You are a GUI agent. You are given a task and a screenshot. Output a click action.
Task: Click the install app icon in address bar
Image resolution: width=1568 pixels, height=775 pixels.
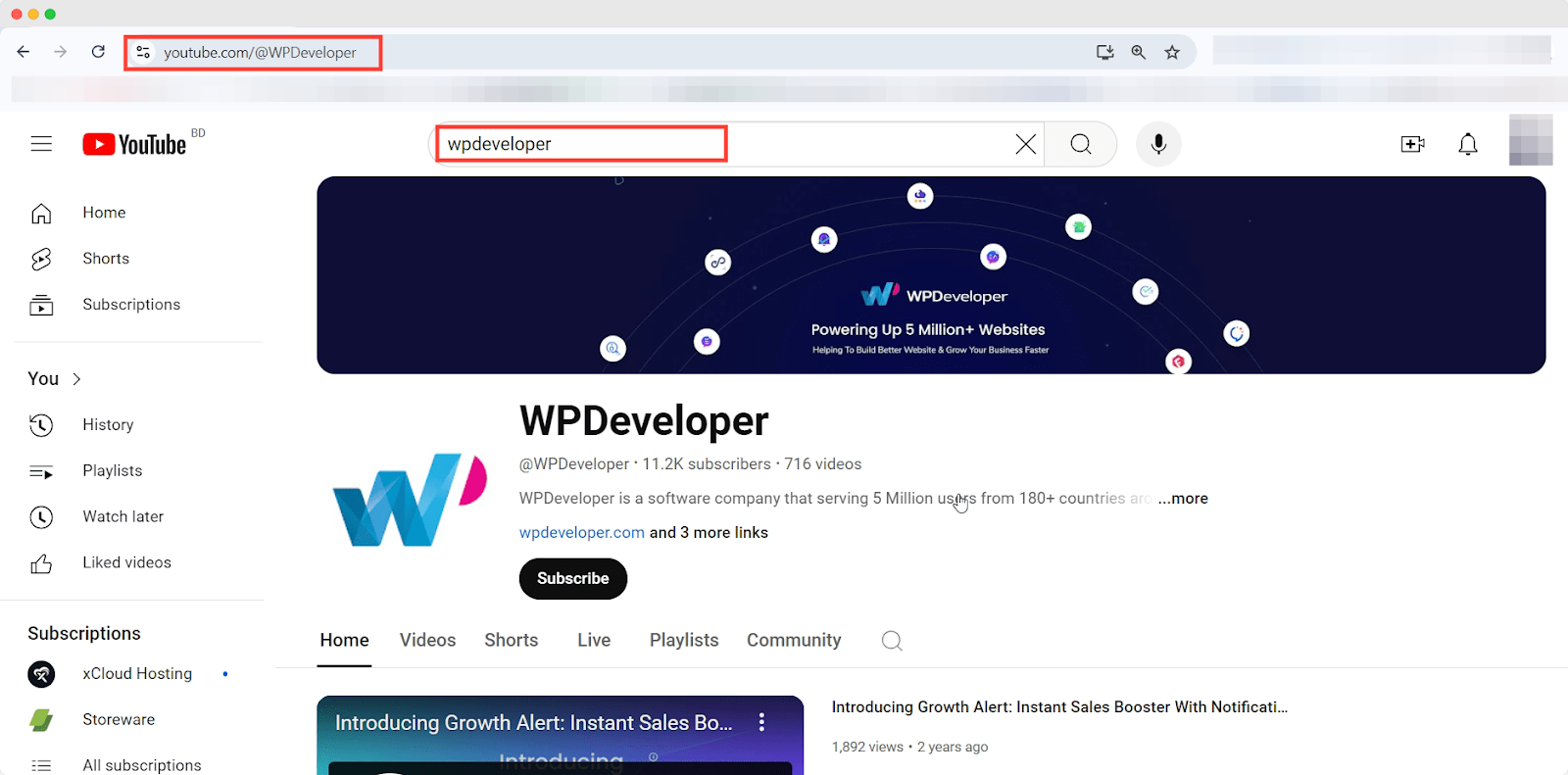[x=1104, y=52]
